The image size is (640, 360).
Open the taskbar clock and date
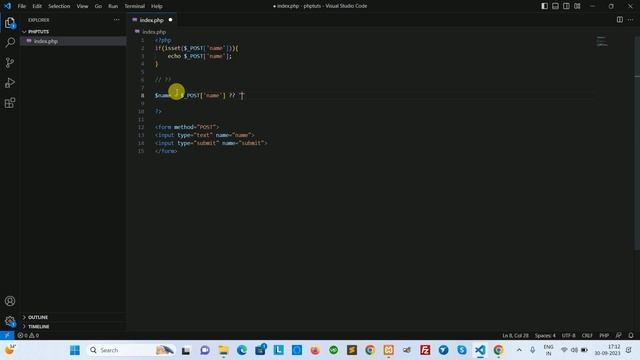coord(608,350)
